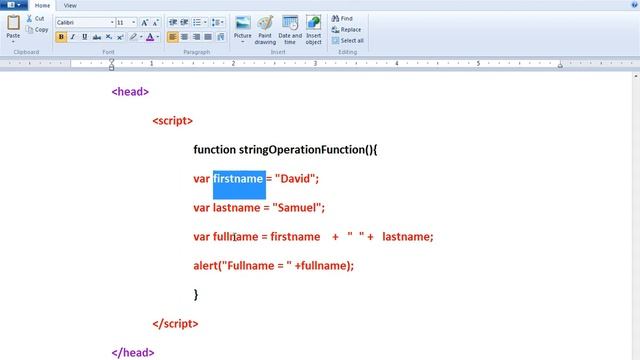Click the Insert object button
The image size is (640, 360).
click(x=313, y=30)
